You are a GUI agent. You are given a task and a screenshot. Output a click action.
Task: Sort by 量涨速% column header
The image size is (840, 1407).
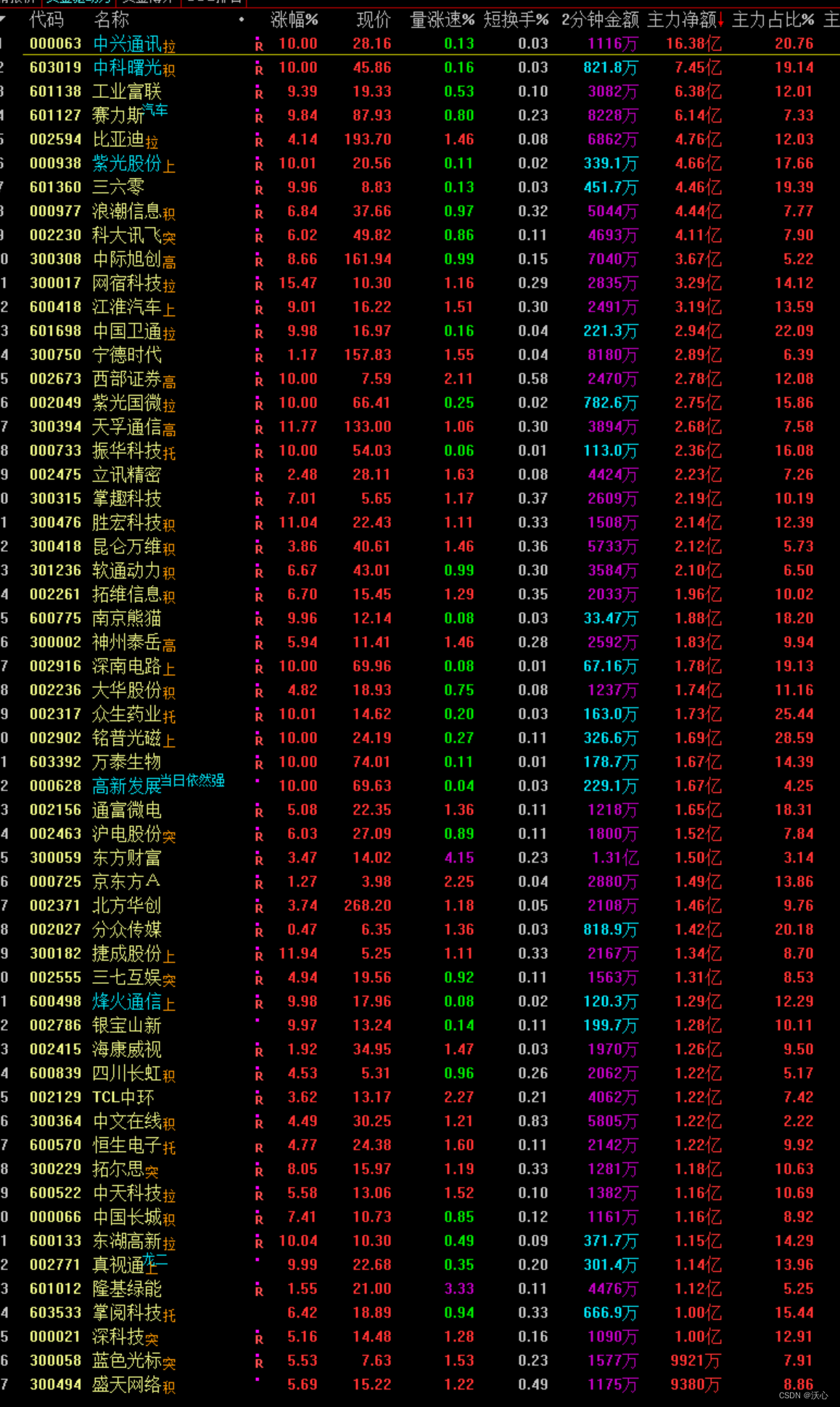click(x=442, y=20)
